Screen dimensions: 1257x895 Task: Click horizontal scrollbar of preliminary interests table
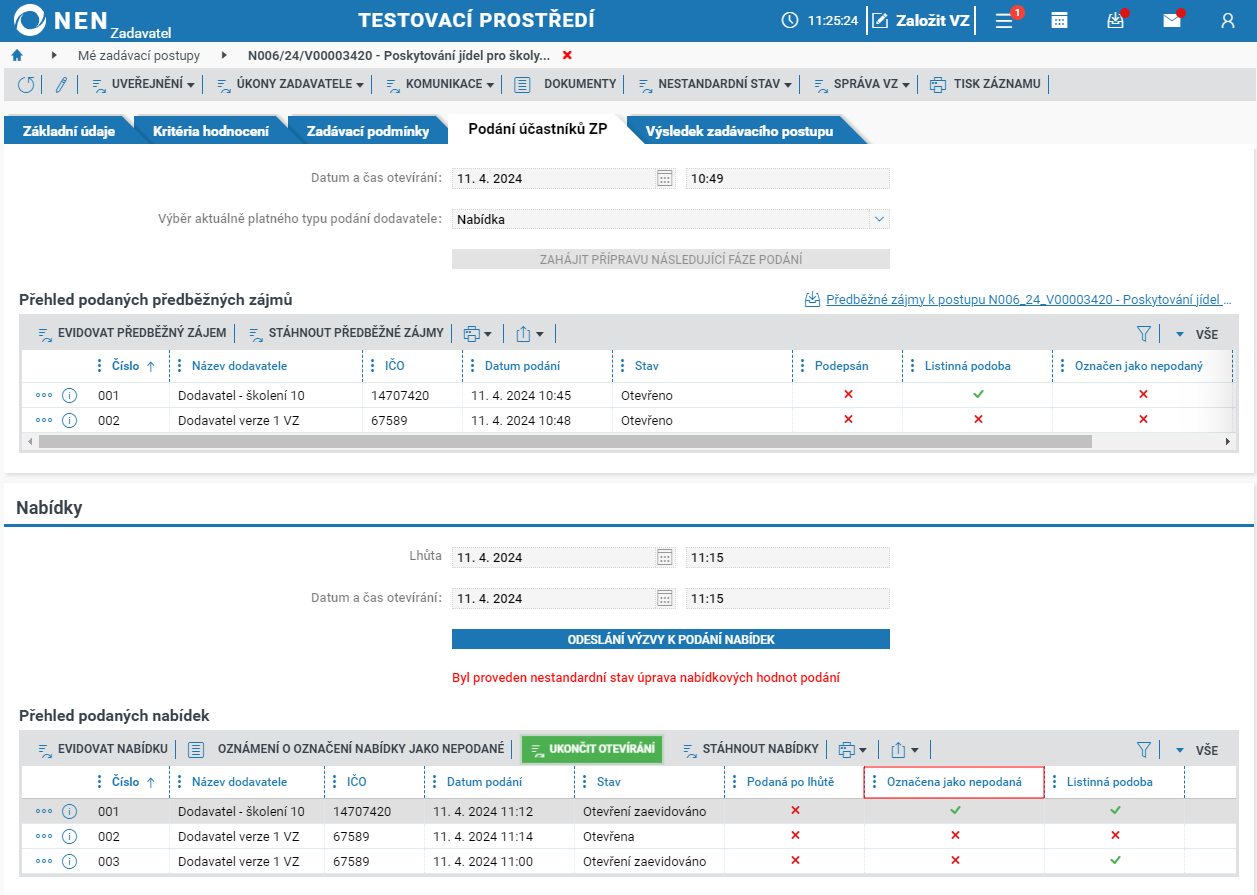[x=564, y=441]
